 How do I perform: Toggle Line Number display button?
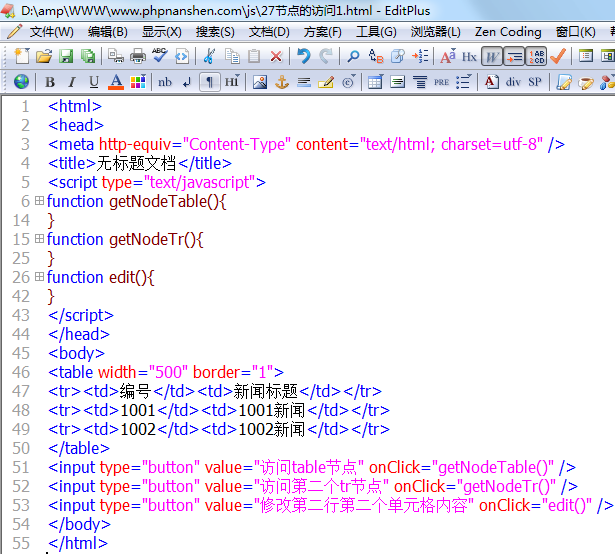[536, 57]
